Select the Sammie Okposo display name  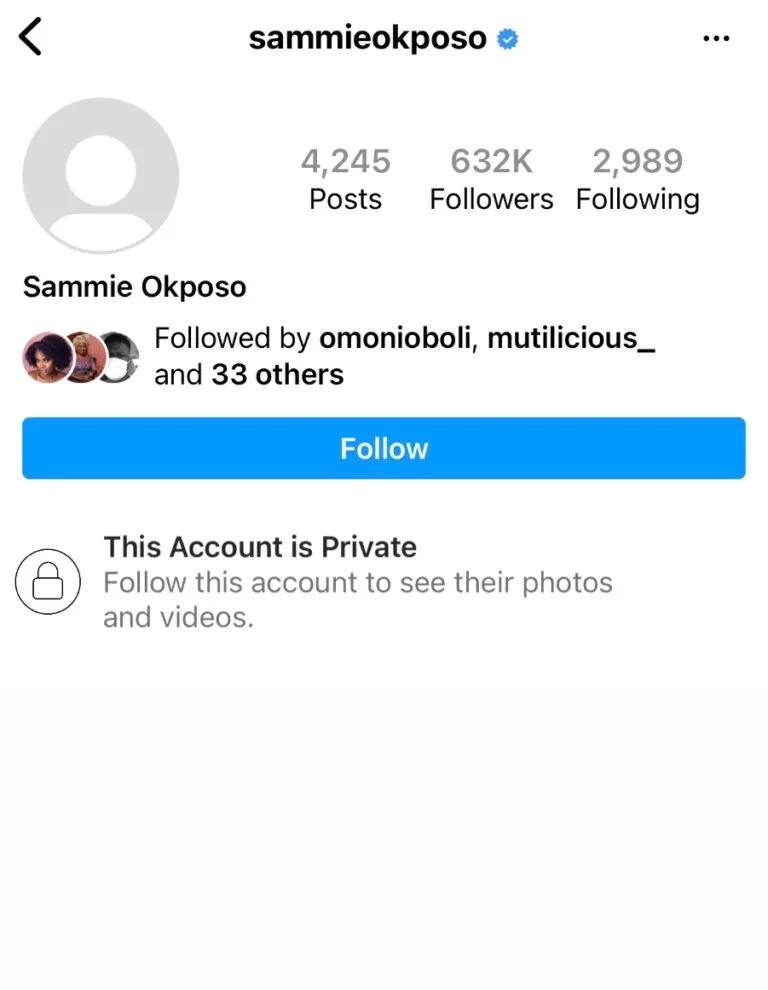tap(134, 287)
